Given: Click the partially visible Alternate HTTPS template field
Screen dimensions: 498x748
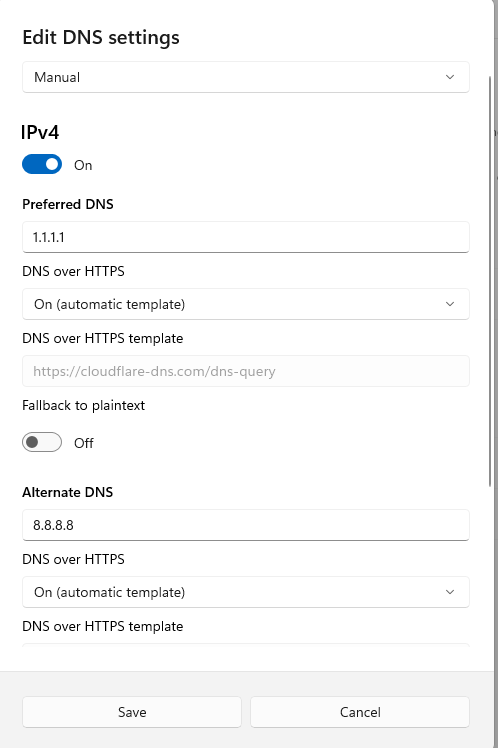Looking at the screenshot, I should 246,645.
